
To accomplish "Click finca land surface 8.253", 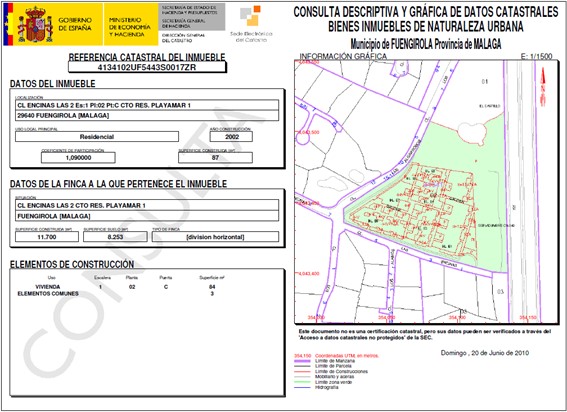I will pos(115,237).
